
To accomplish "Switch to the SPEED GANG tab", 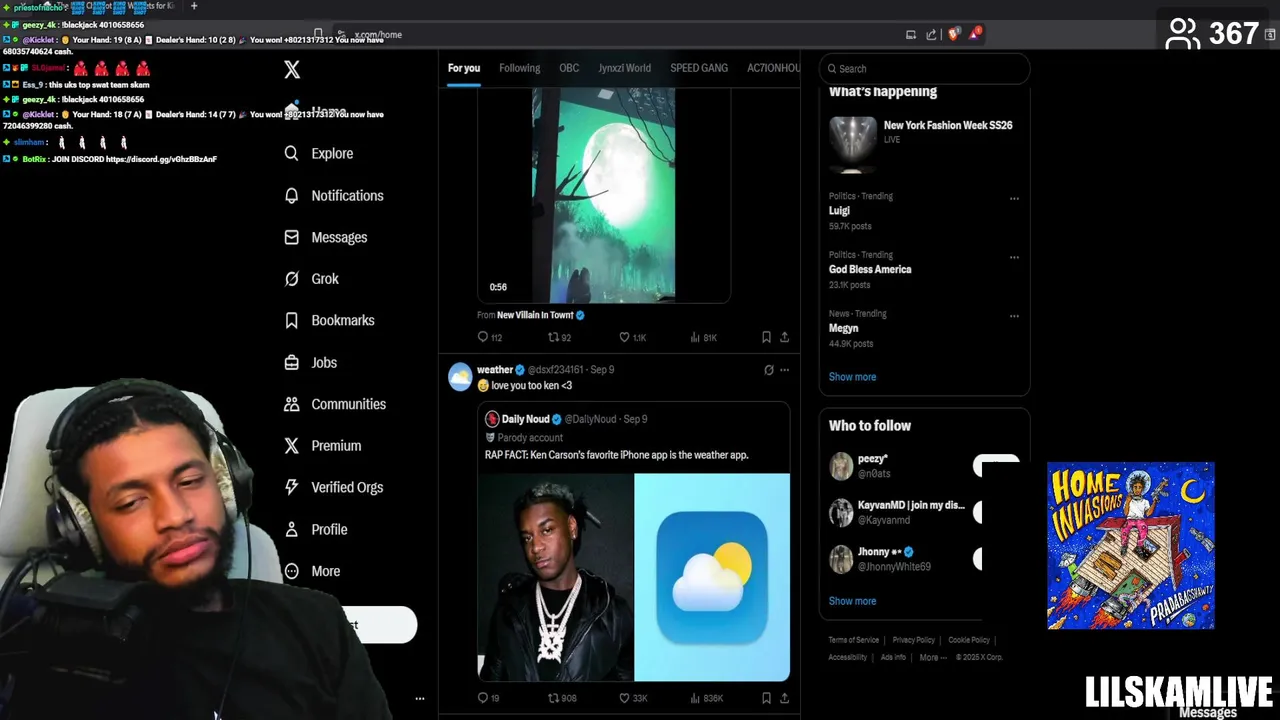I will (699, 68).
